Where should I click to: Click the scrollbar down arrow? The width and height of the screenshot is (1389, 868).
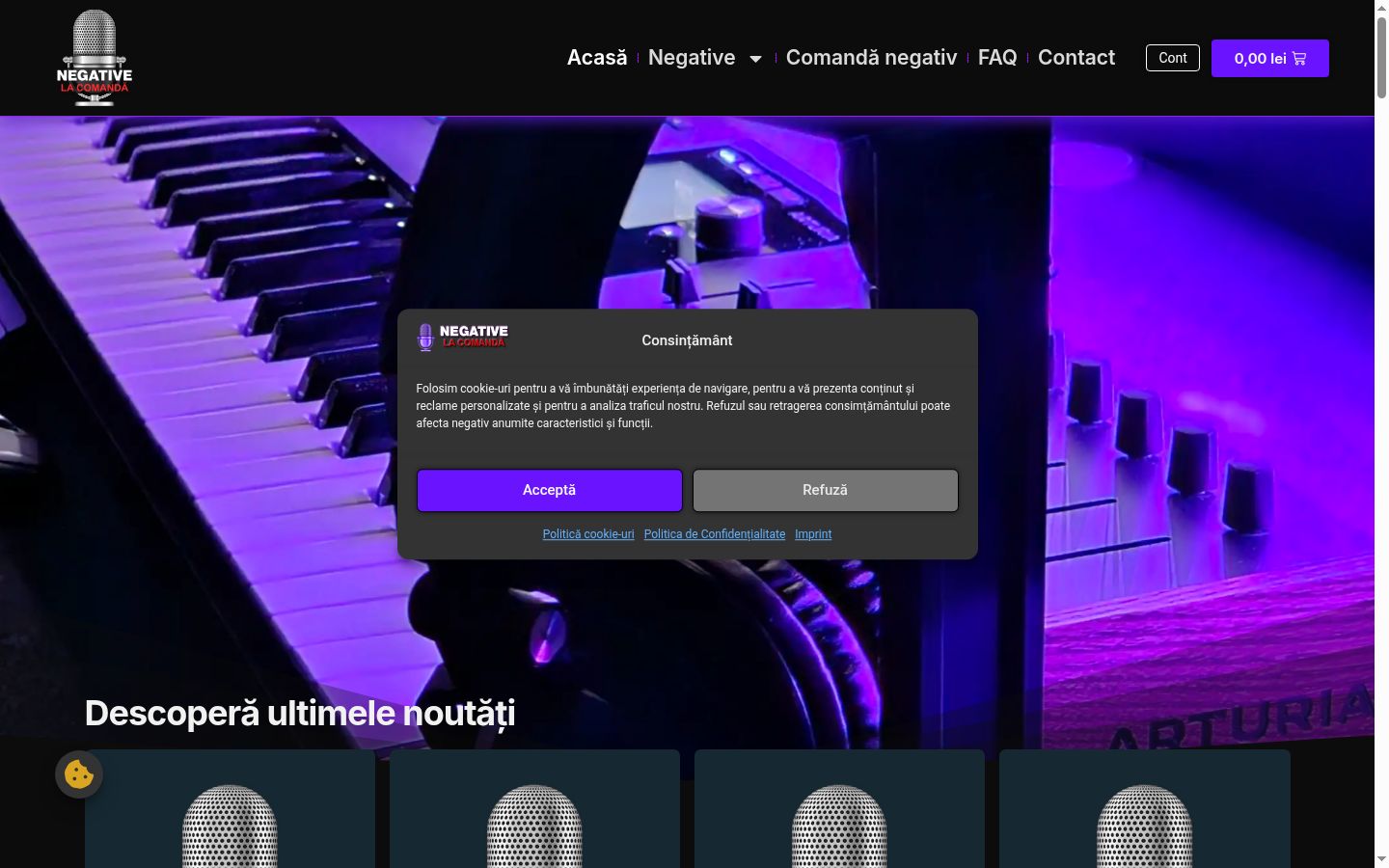pyautogui.click(x=1381, y=859)
